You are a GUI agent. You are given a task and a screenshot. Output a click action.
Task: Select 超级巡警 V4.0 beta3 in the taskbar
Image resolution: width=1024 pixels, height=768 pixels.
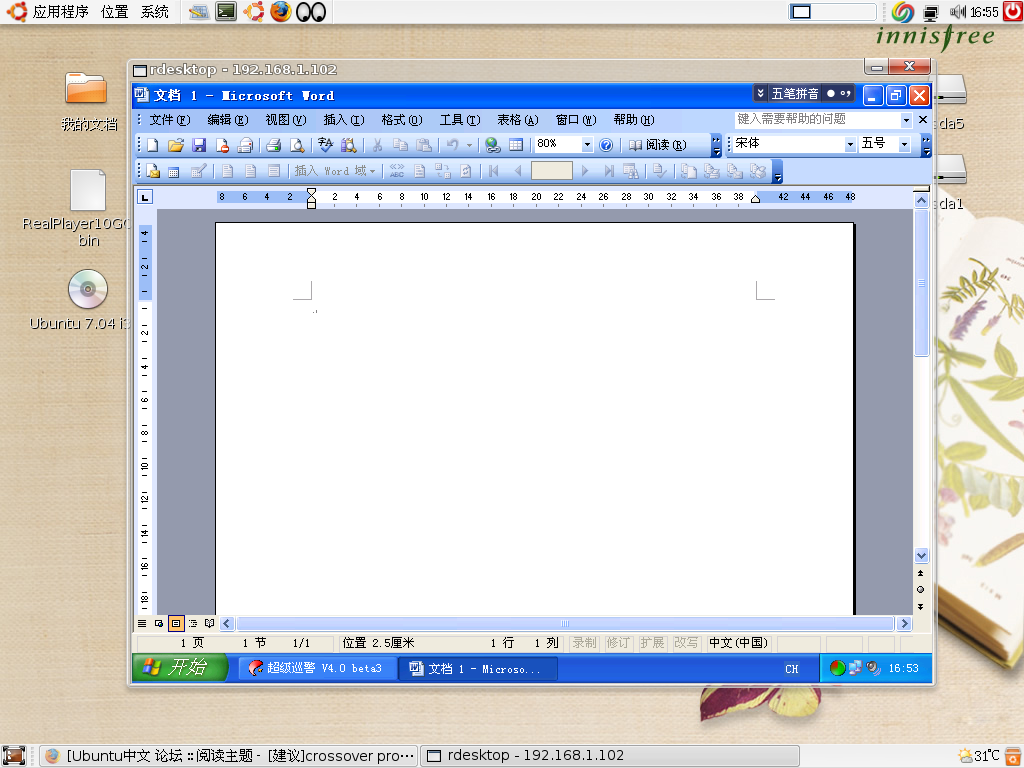318,668
